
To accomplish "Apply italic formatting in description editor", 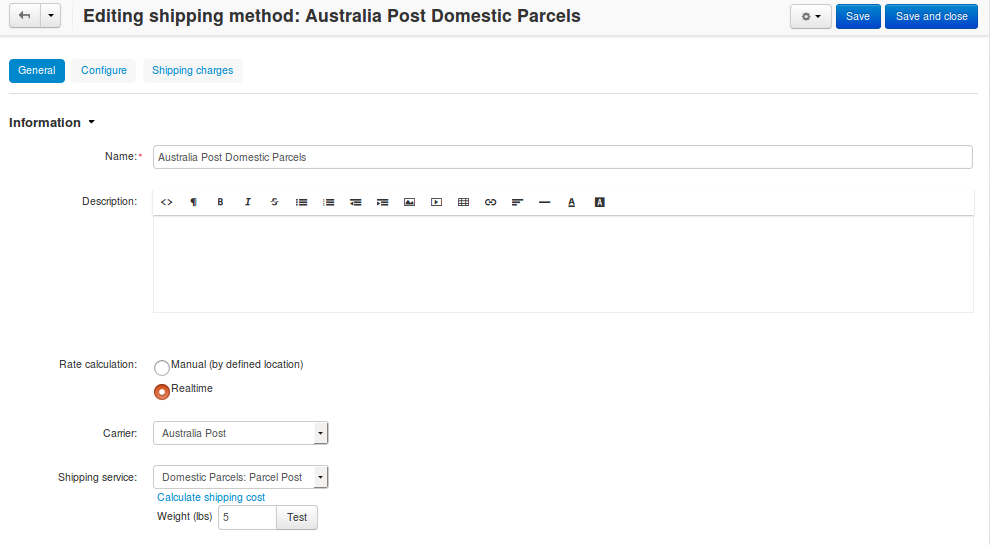I will click(248, 202).
